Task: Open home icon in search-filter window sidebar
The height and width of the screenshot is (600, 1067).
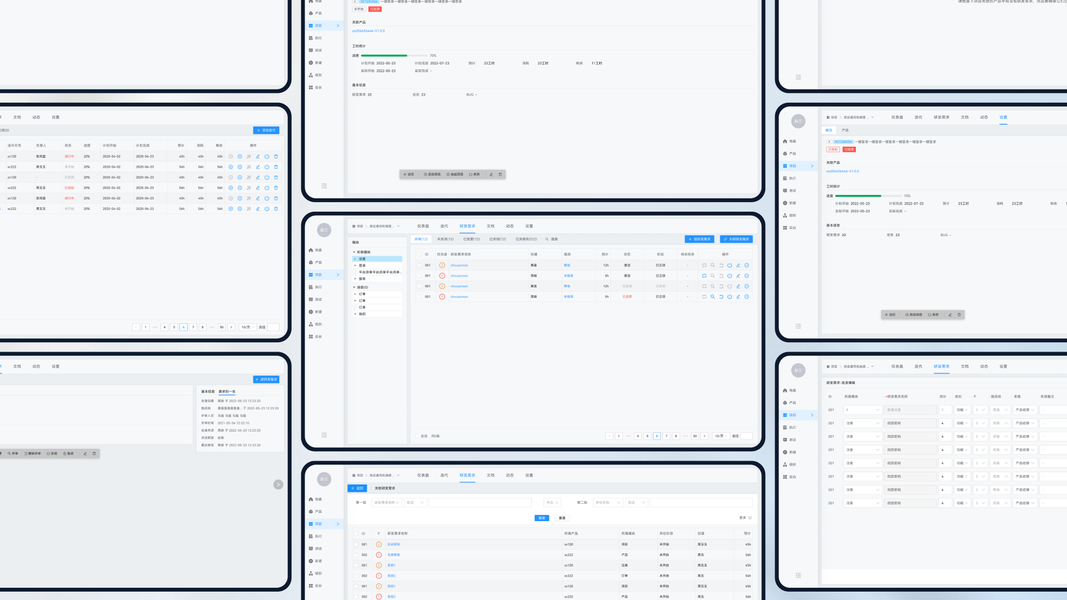Action: [311, 499]
